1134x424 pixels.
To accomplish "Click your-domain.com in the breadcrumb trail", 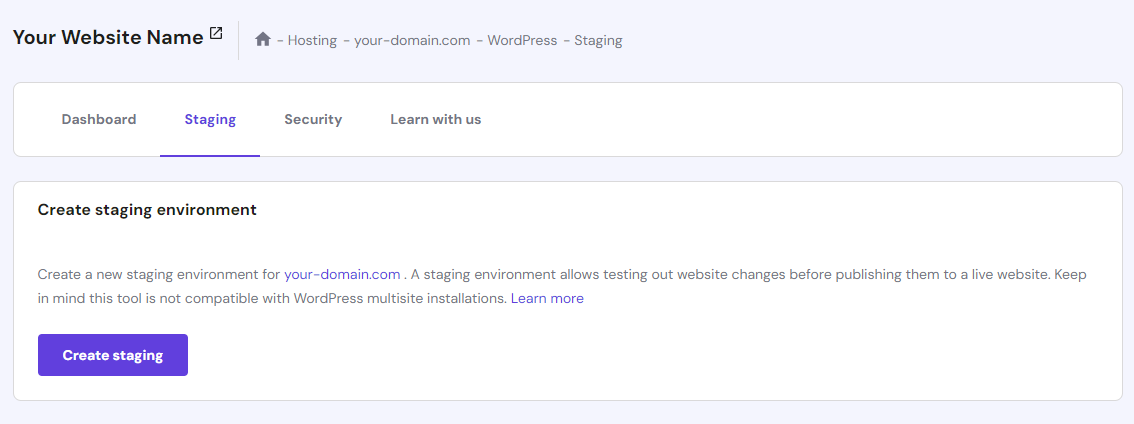I will pos(412,41).
